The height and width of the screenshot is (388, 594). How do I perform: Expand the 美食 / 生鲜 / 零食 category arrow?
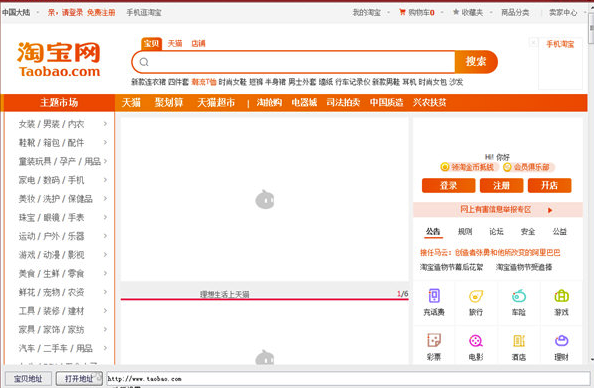105,273
